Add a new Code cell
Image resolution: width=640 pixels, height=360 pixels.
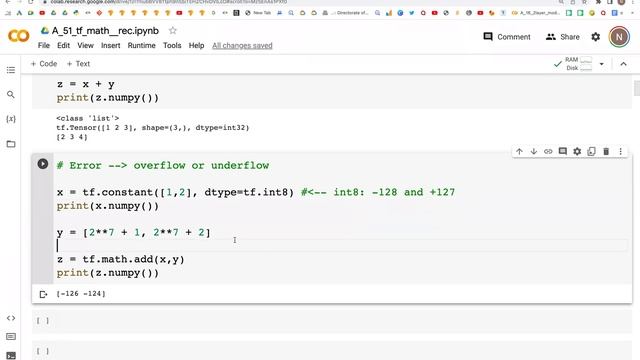[x=44, y=64]
